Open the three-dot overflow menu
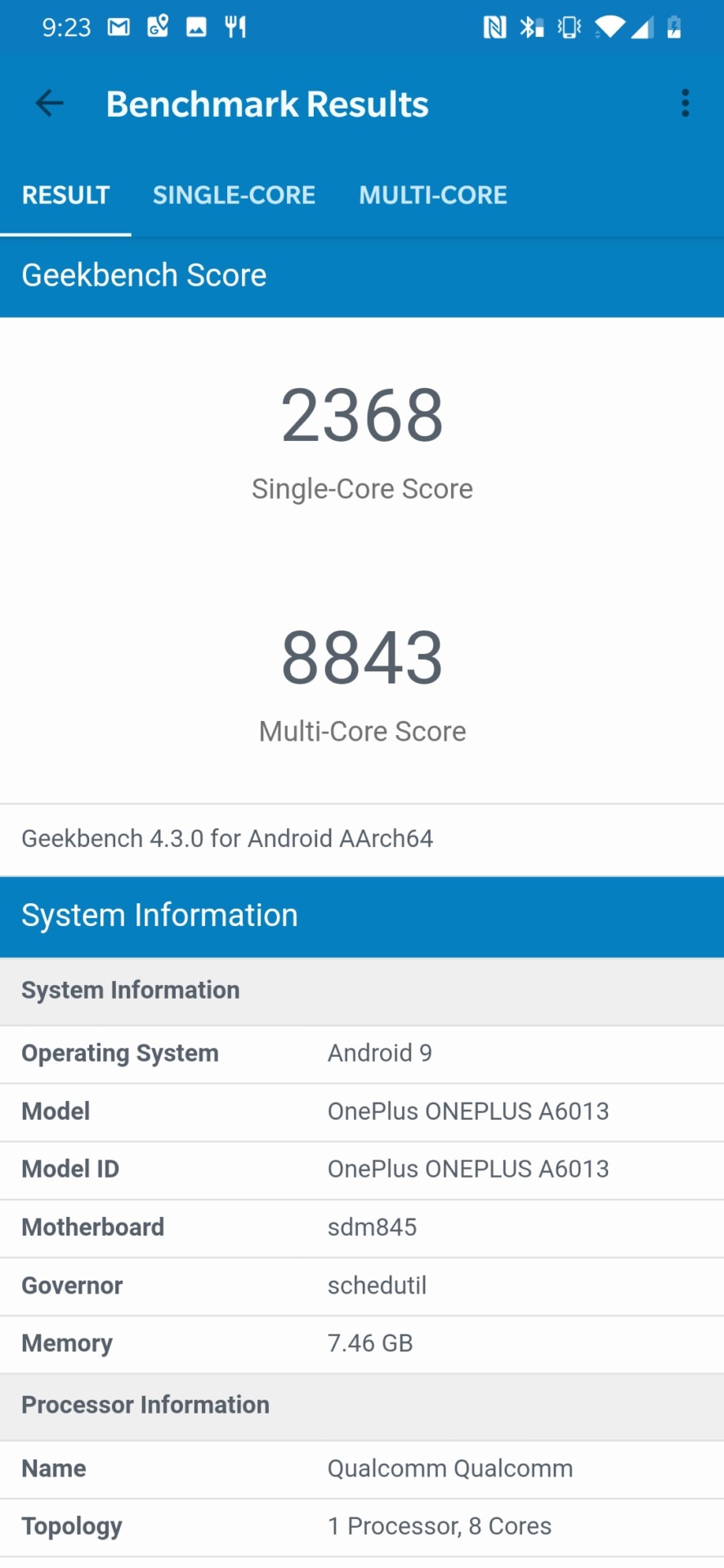 pos(685,104)
